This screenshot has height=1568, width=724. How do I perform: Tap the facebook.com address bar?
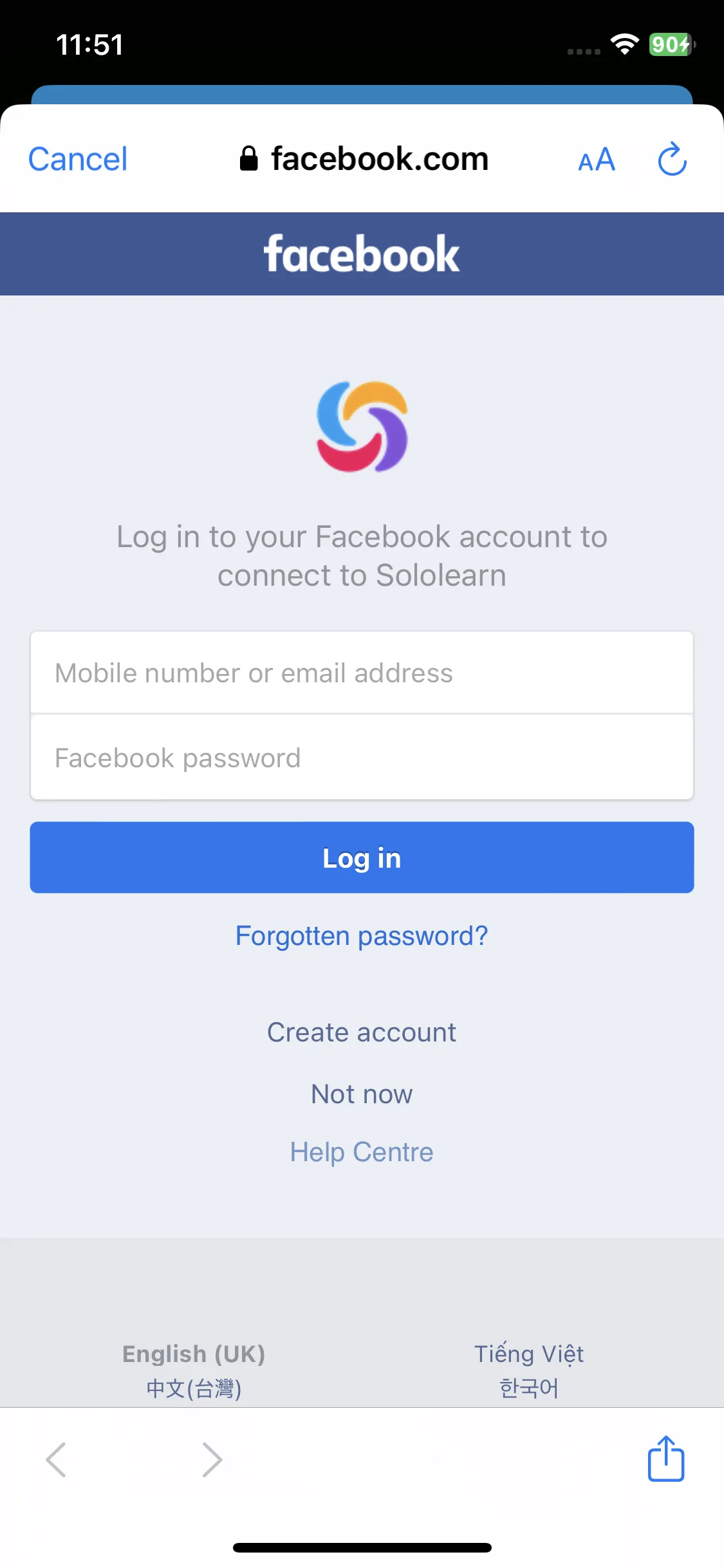pyautogui.click(x=364, y=159)
